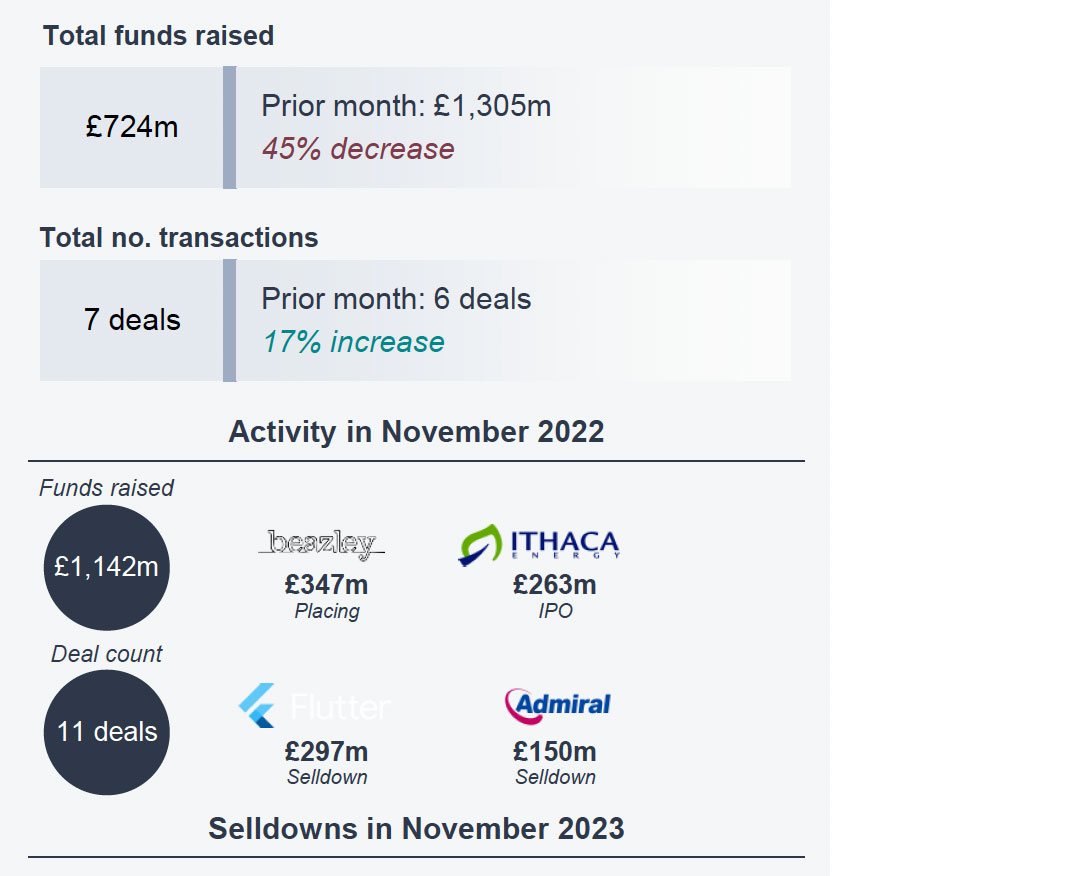Click the Total funds raised heading
Image resolution: width=1088 pixels, height=876 pixels.
[158, 36]
